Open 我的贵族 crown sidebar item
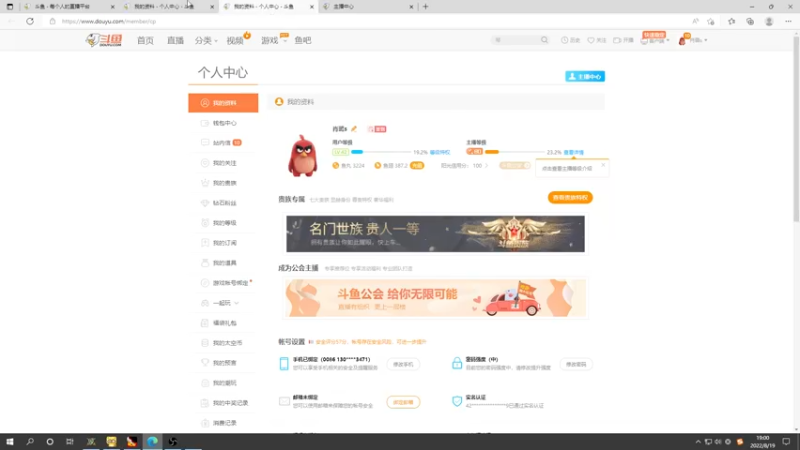Viewport: 800px width, 450px height. 223,183
